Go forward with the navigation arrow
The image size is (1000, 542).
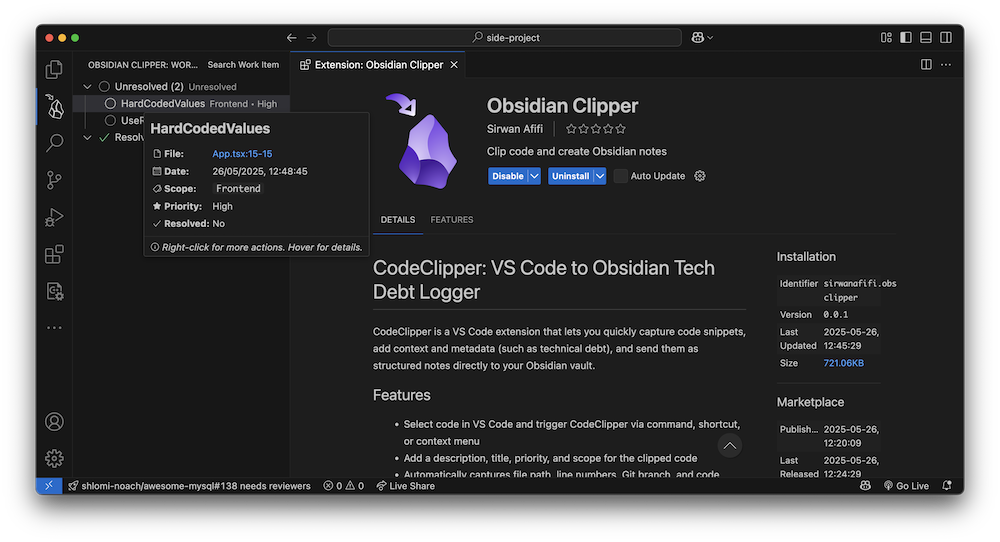tap(311, 38)
